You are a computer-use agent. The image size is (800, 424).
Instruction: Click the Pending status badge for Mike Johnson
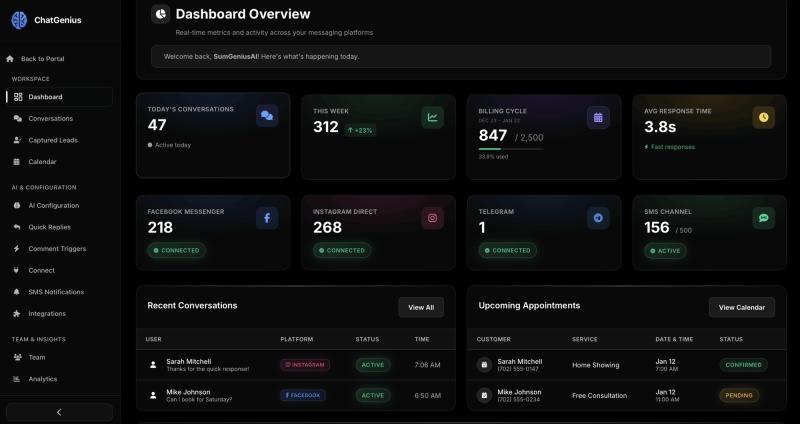click(x=739, y=395)
